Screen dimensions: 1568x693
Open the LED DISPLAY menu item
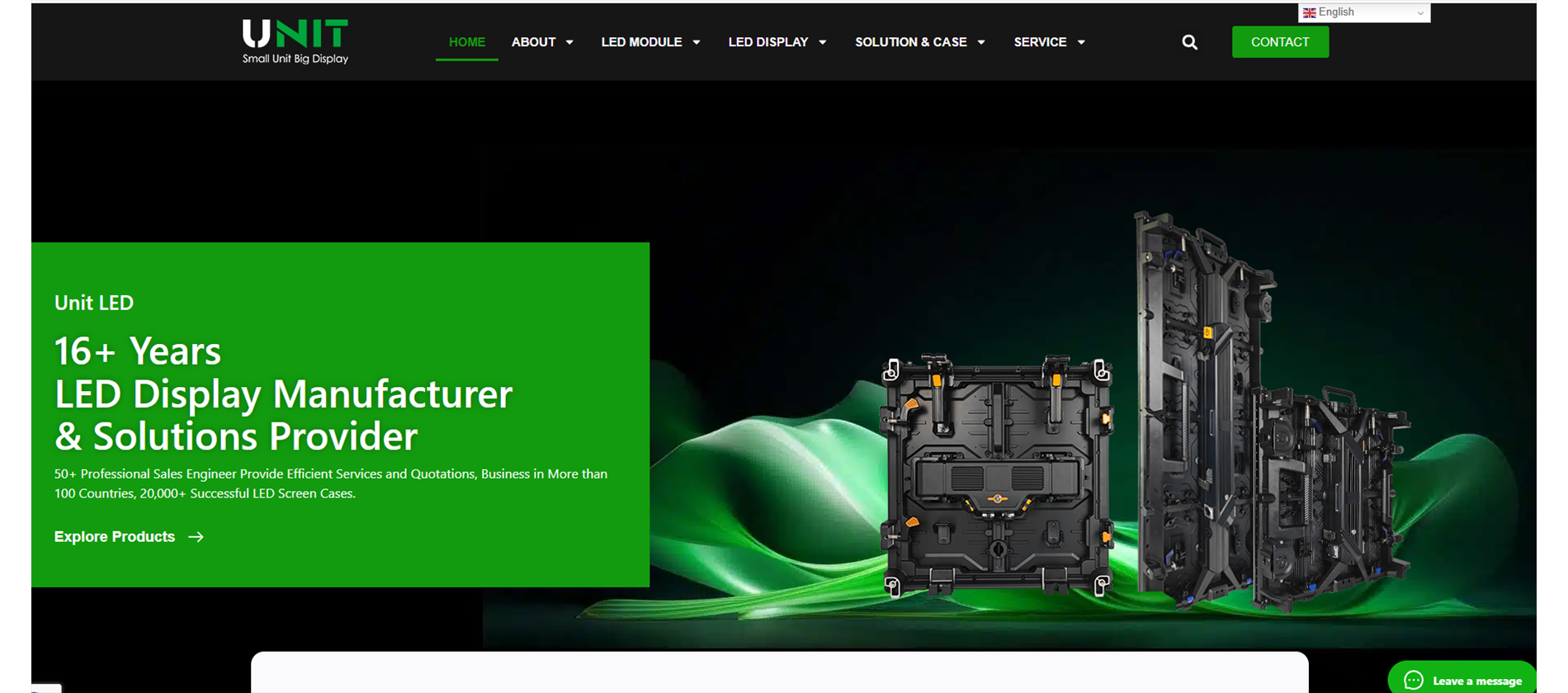pos(768,42)
